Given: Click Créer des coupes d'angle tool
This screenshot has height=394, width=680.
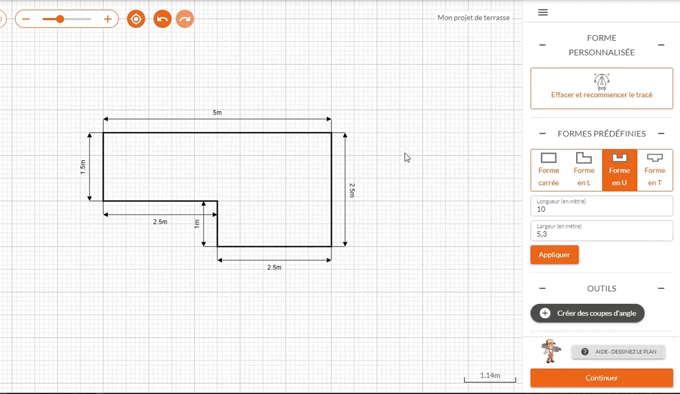Looking at the screenshot, I should click(587, 313).
